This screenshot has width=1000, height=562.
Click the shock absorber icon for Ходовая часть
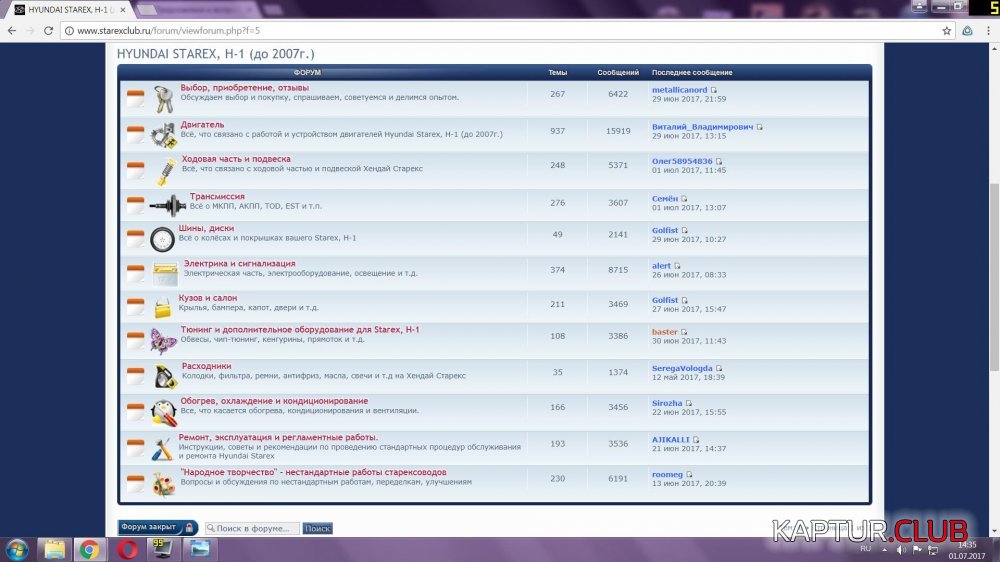point(164,168)
